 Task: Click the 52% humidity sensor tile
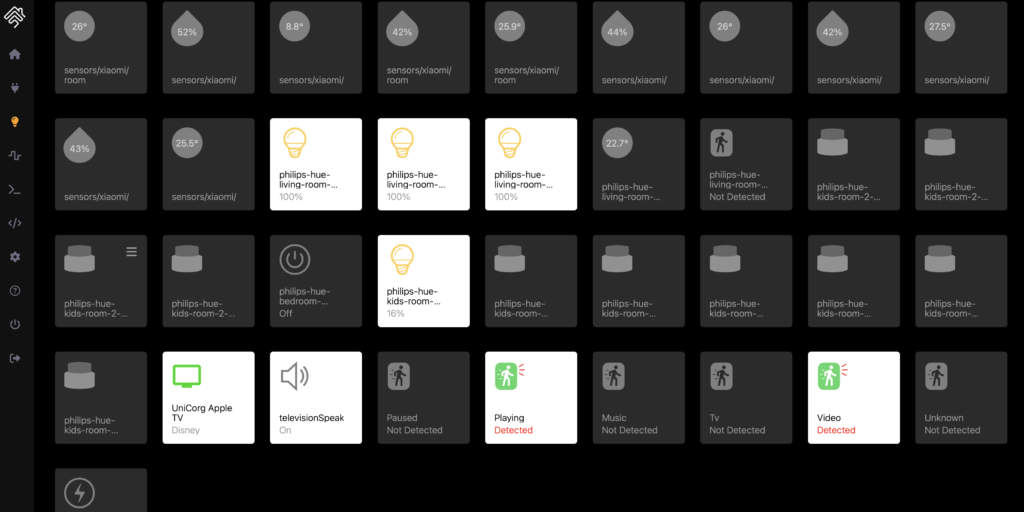pyautogui.click(x=208, y=47)
